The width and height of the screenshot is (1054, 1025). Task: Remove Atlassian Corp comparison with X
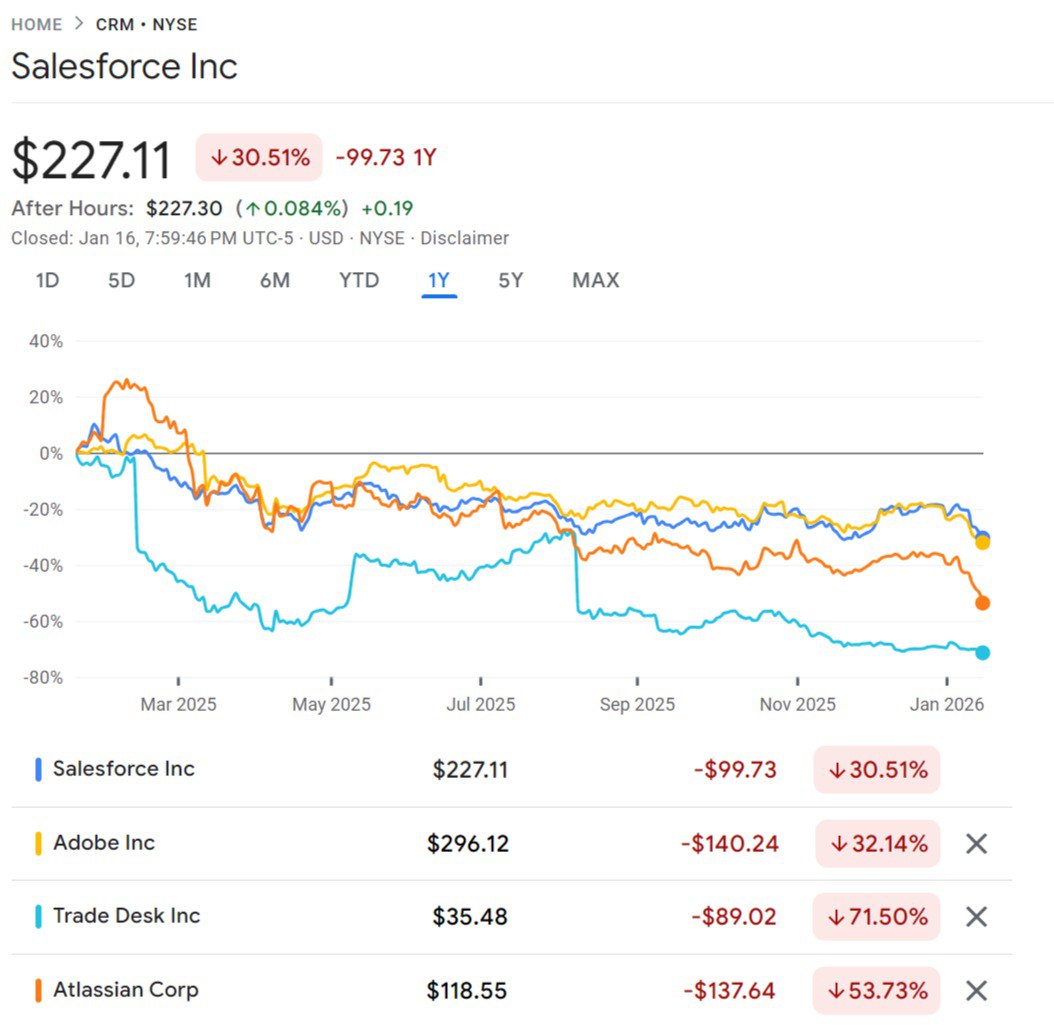tap(976, 991)
